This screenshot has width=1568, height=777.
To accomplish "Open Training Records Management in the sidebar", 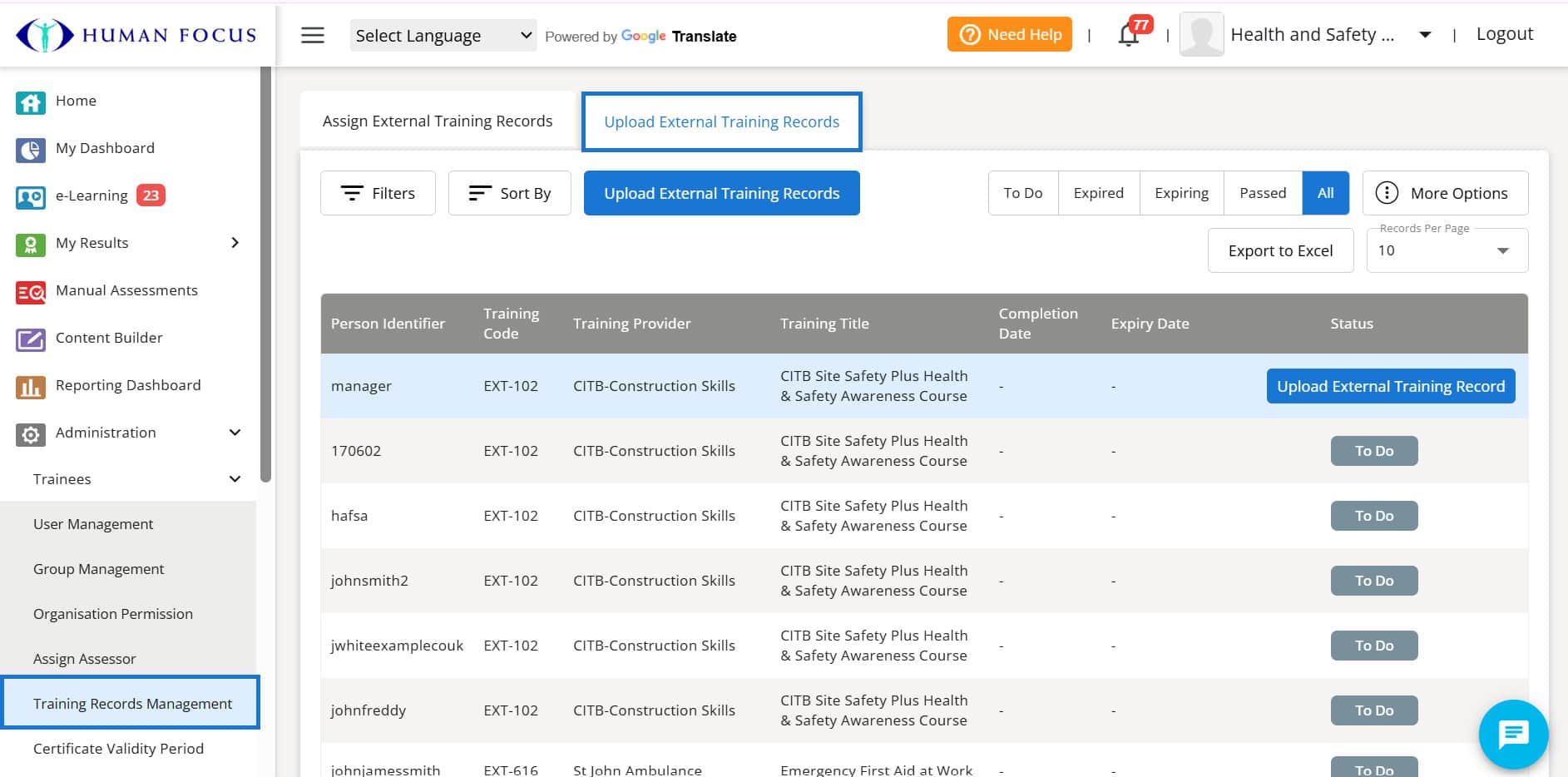I will 132,703.
